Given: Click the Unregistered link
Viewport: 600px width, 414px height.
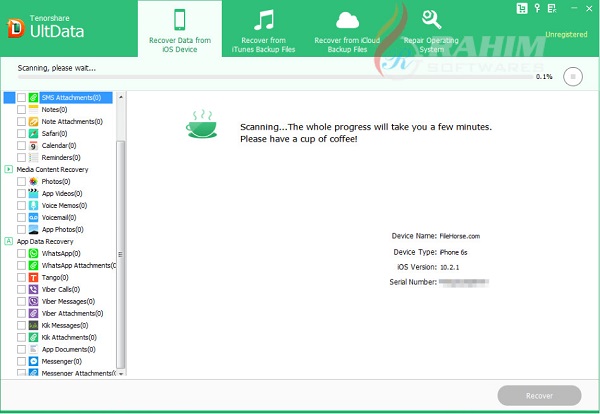Looking at the screenshot, I should click(566, 34).
